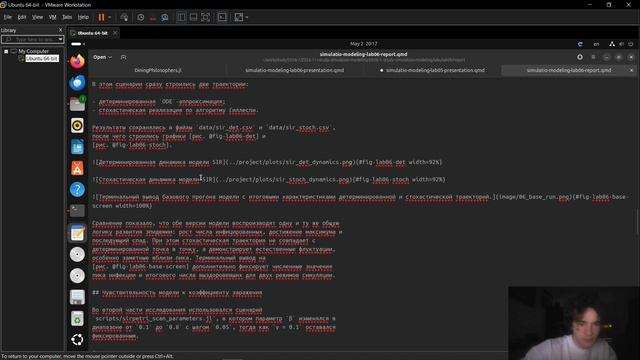Open the VMware Edit menu
Viewport: 640px width, 360px height.
(x=22, y=17)
